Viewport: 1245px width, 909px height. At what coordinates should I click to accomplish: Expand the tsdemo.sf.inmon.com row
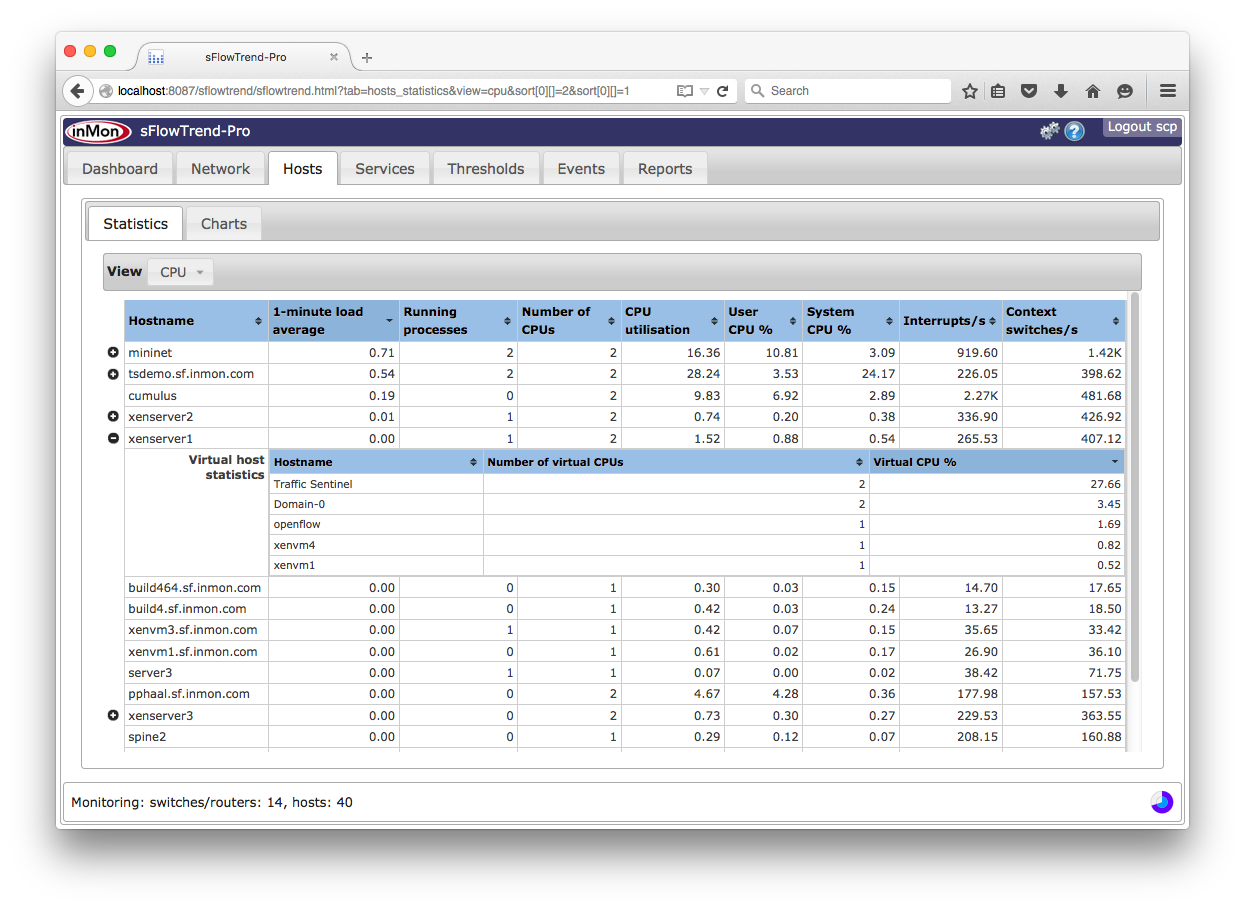point(113,374)
